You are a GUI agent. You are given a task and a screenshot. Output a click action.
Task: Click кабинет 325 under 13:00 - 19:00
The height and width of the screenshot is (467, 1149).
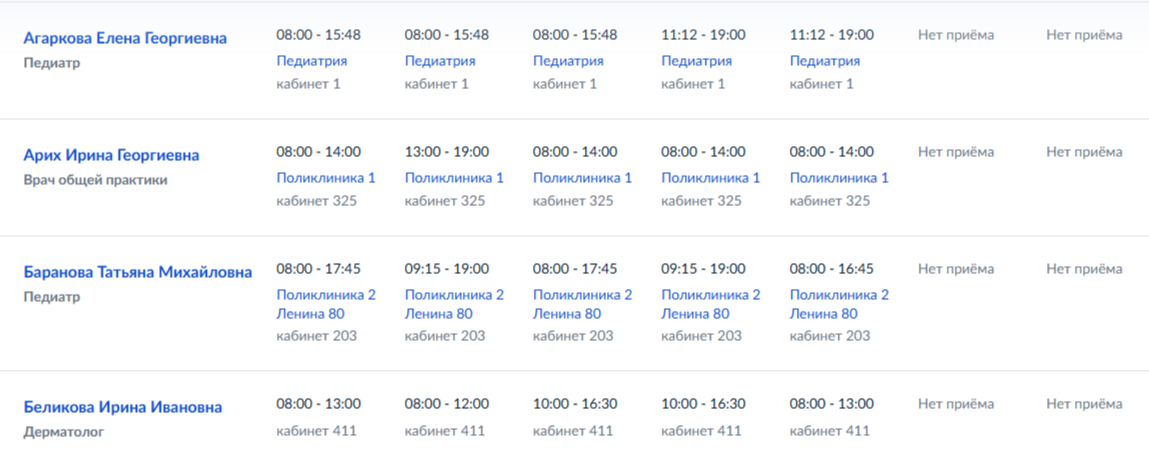pos(445,201)
